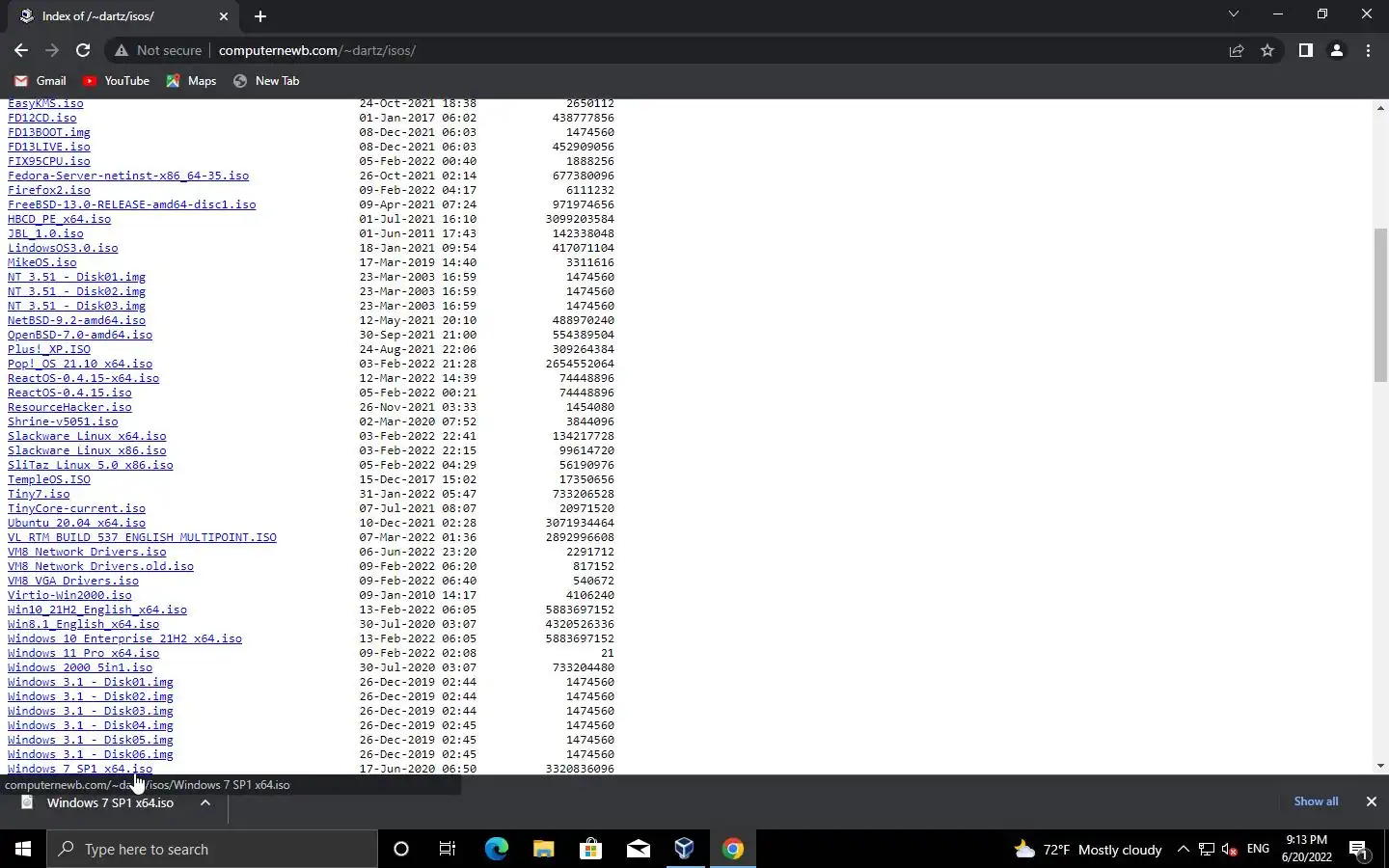Click the scrollbar up arrow
This screenshot has height=868, width=1389.
pyautogui.click(x=1380, y=108)
